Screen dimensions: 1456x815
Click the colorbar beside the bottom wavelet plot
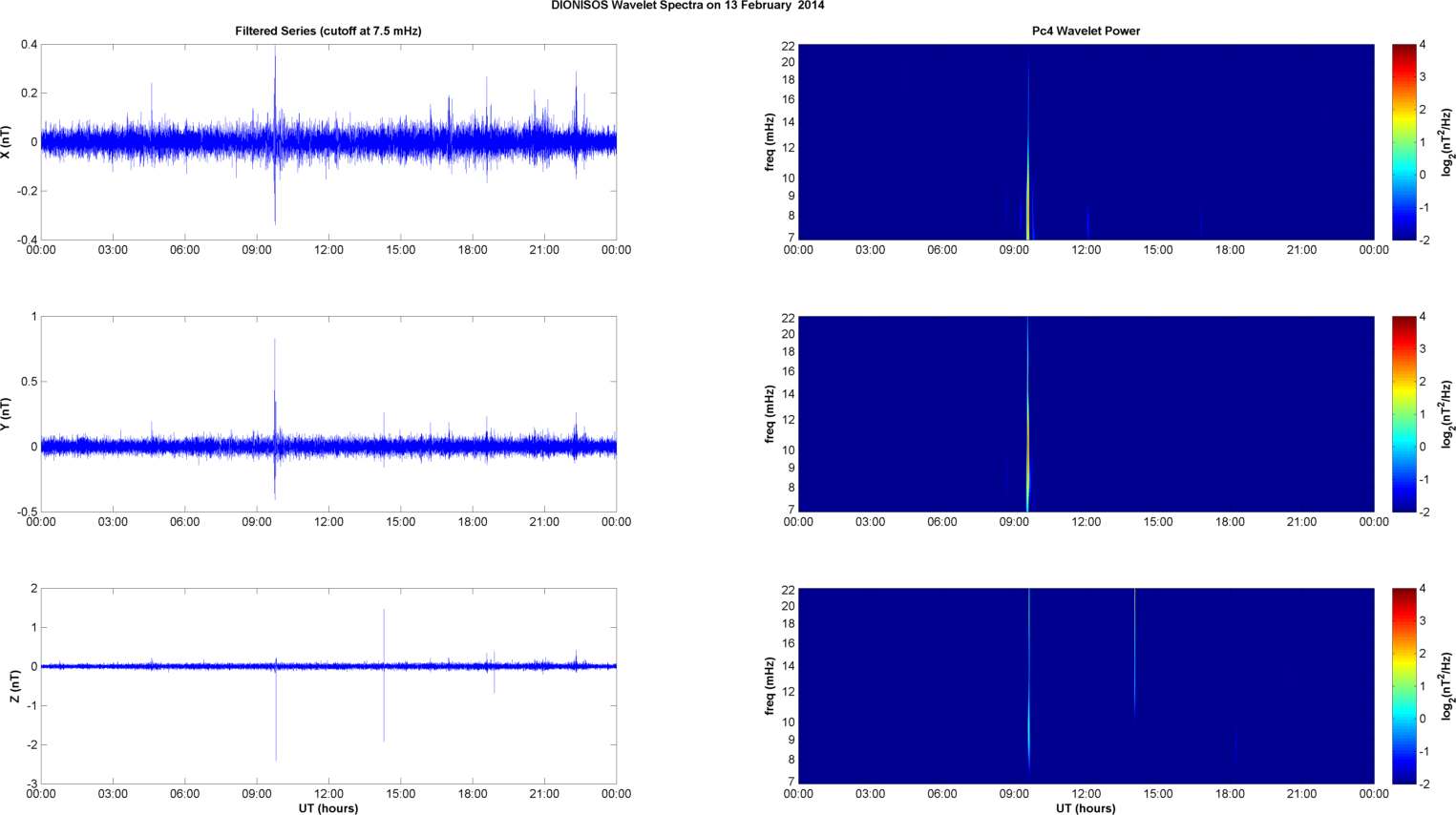1403,686
